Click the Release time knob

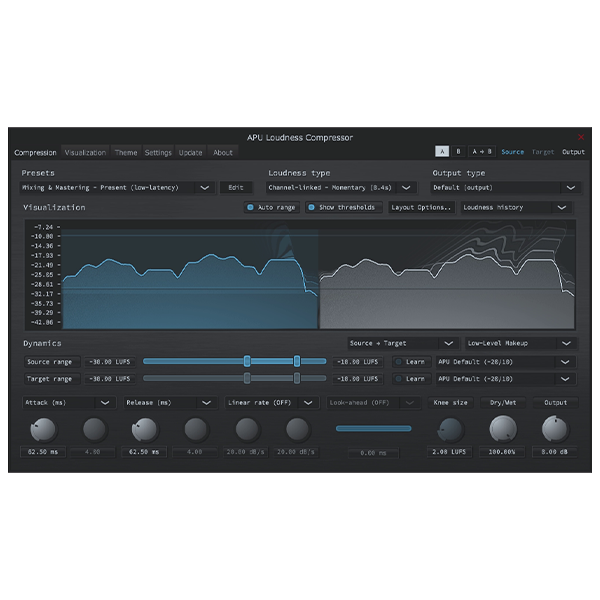tap(144, 429)
